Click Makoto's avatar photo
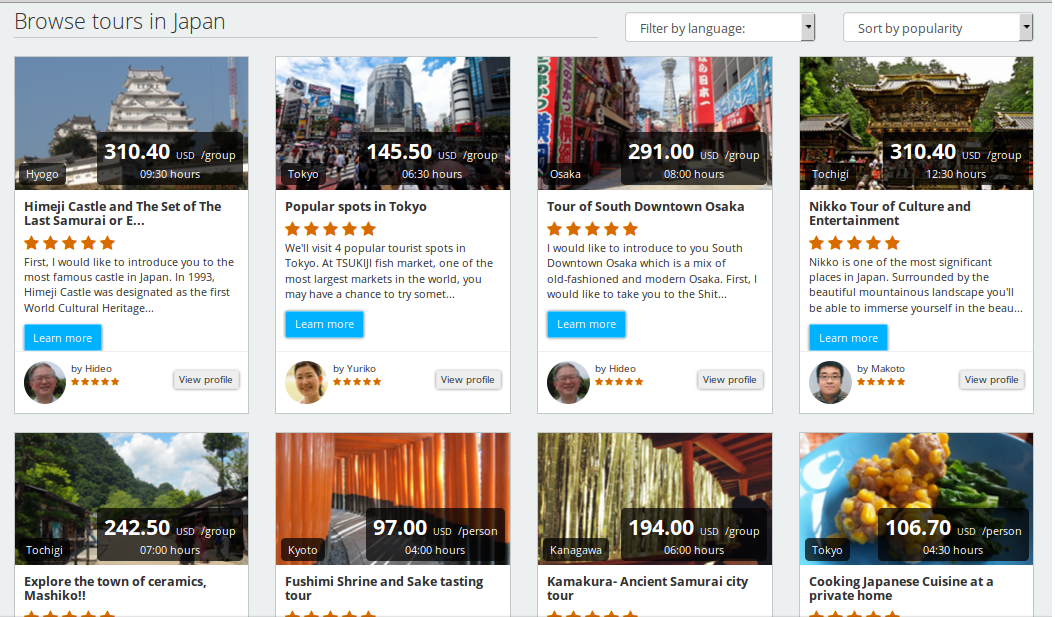The image size is (1055, 617). [830, 382]
